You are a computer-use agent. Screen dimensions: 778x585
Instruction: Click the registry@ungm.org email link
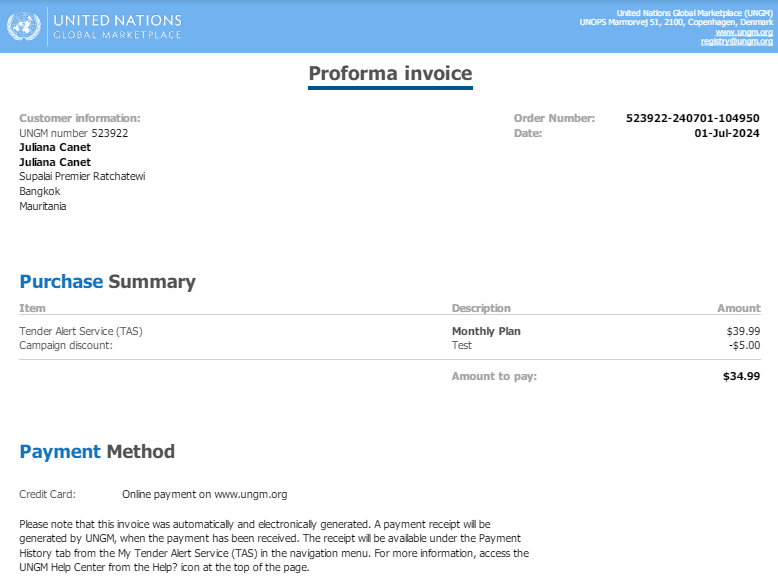pos(737,41)
